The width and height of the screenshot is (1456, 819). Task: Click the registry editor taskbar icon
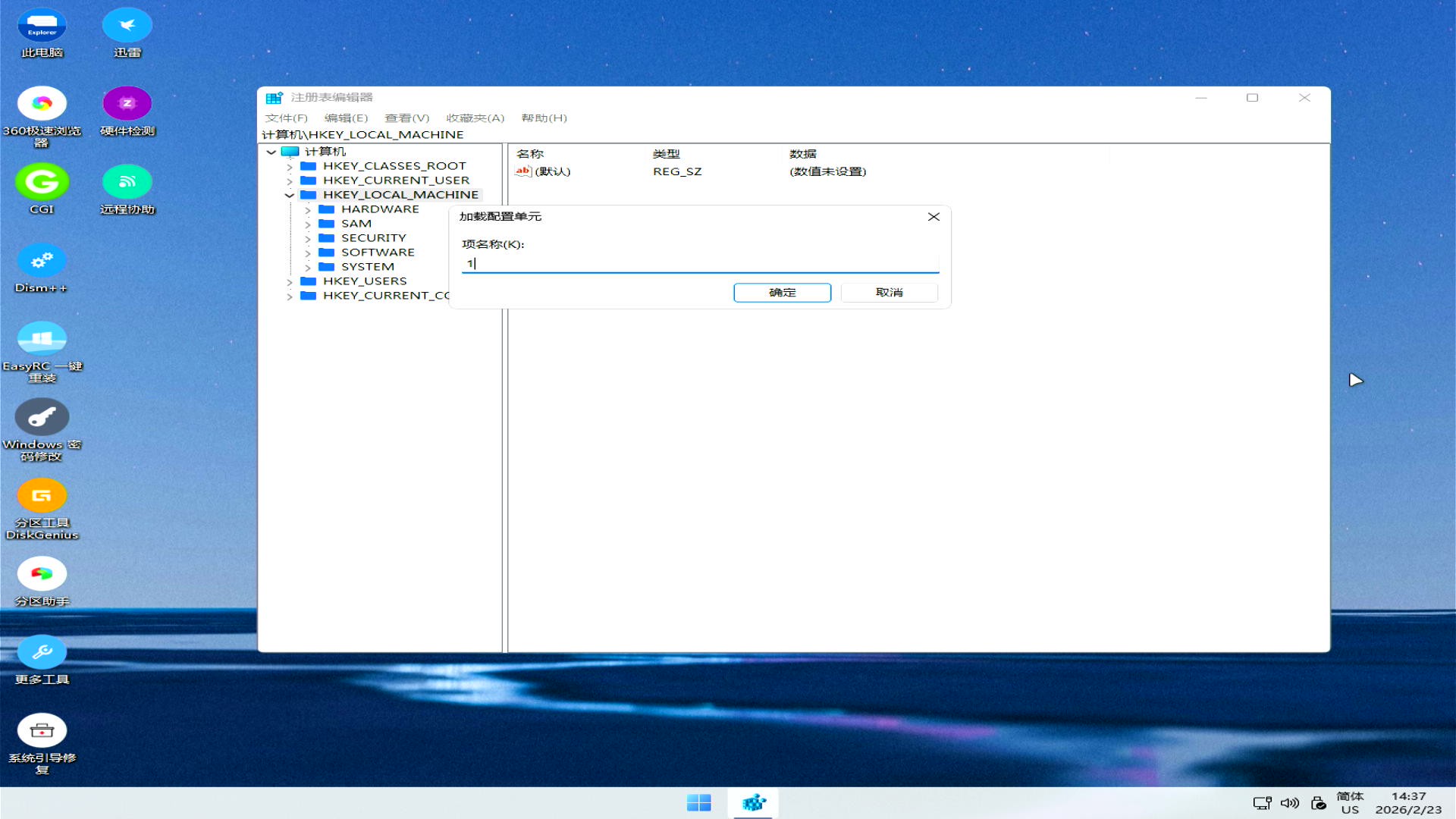[x=753, y=802]
